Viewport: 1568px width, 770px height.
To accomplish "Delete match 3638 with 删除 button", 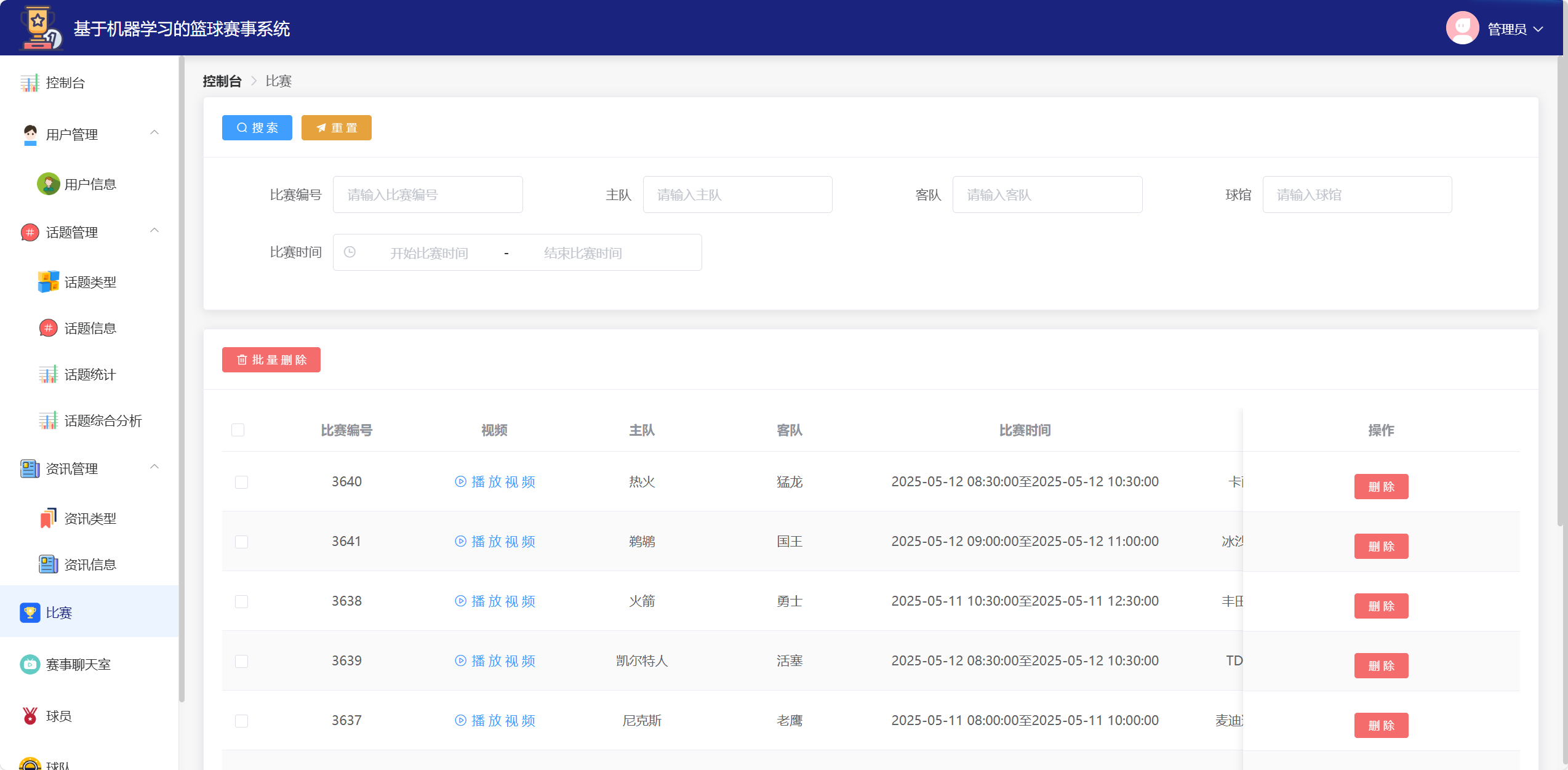I will pos(1382,606).
